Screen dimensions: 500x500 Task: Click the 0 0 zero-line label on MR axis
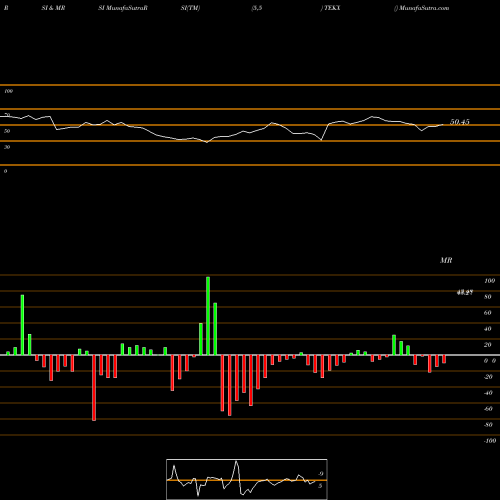pos(490,361)
